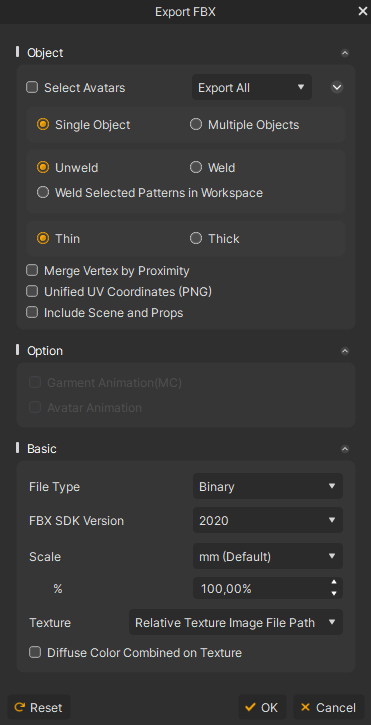This screenshot has width=371, height=725.
Task: Click the Reset button
Action: click(39, 707)
